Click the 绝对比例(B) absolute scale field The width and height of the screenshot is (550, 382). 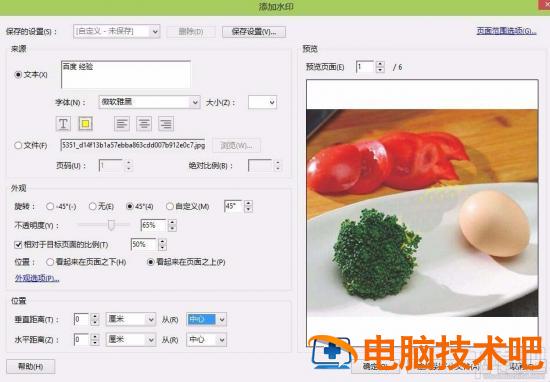pyautogui.click(x=260, y=166)
